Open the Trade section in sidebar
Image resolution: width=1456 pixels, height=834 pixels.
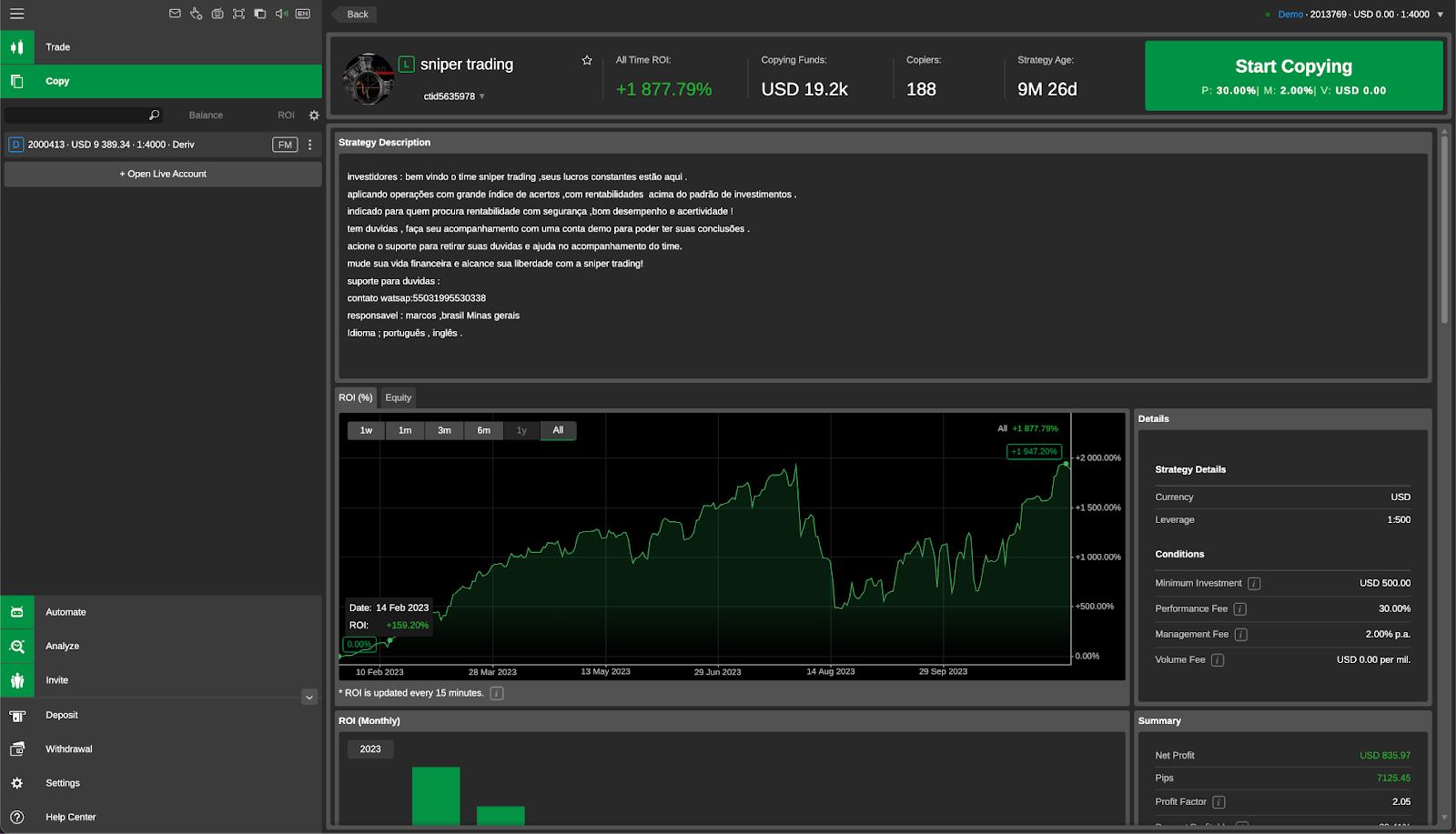[x=16, y=46]
